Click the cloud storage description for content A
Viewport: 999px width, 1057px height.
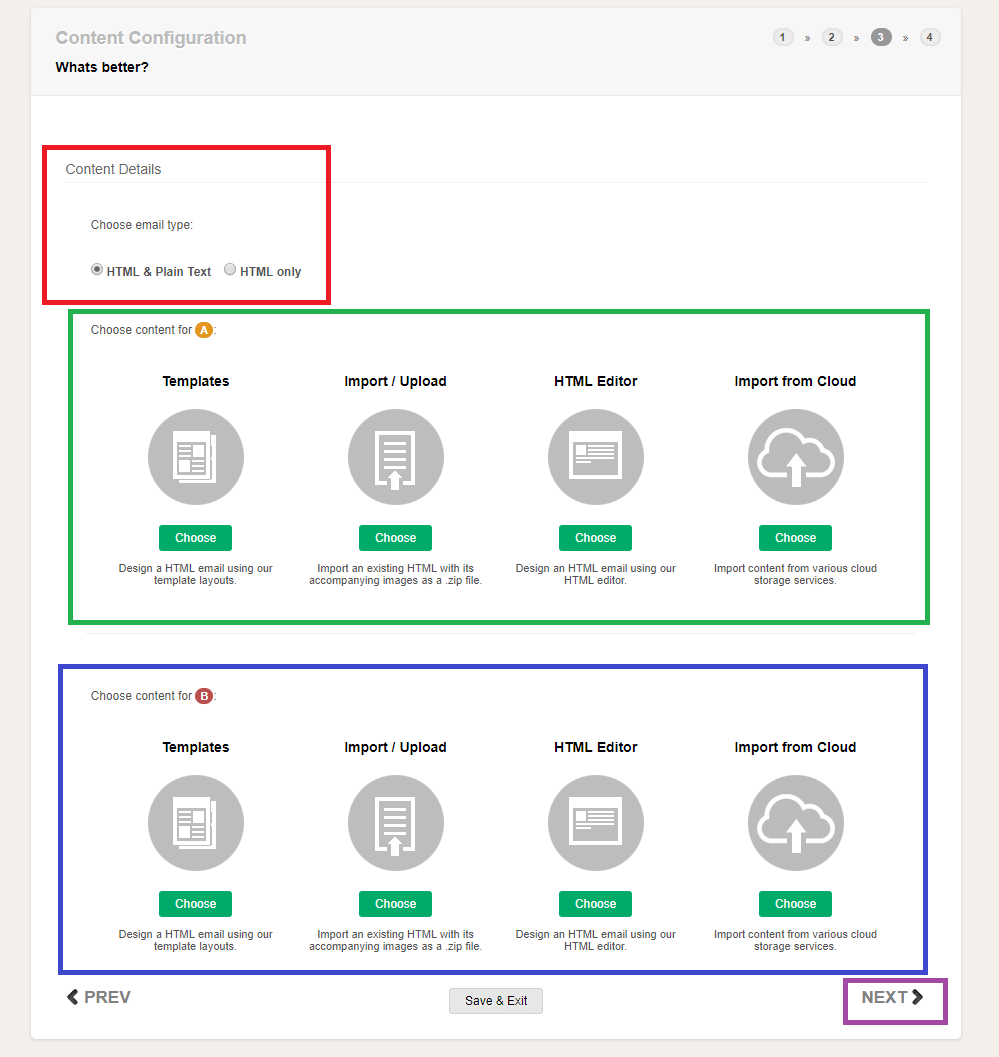[x=795, y=574]
